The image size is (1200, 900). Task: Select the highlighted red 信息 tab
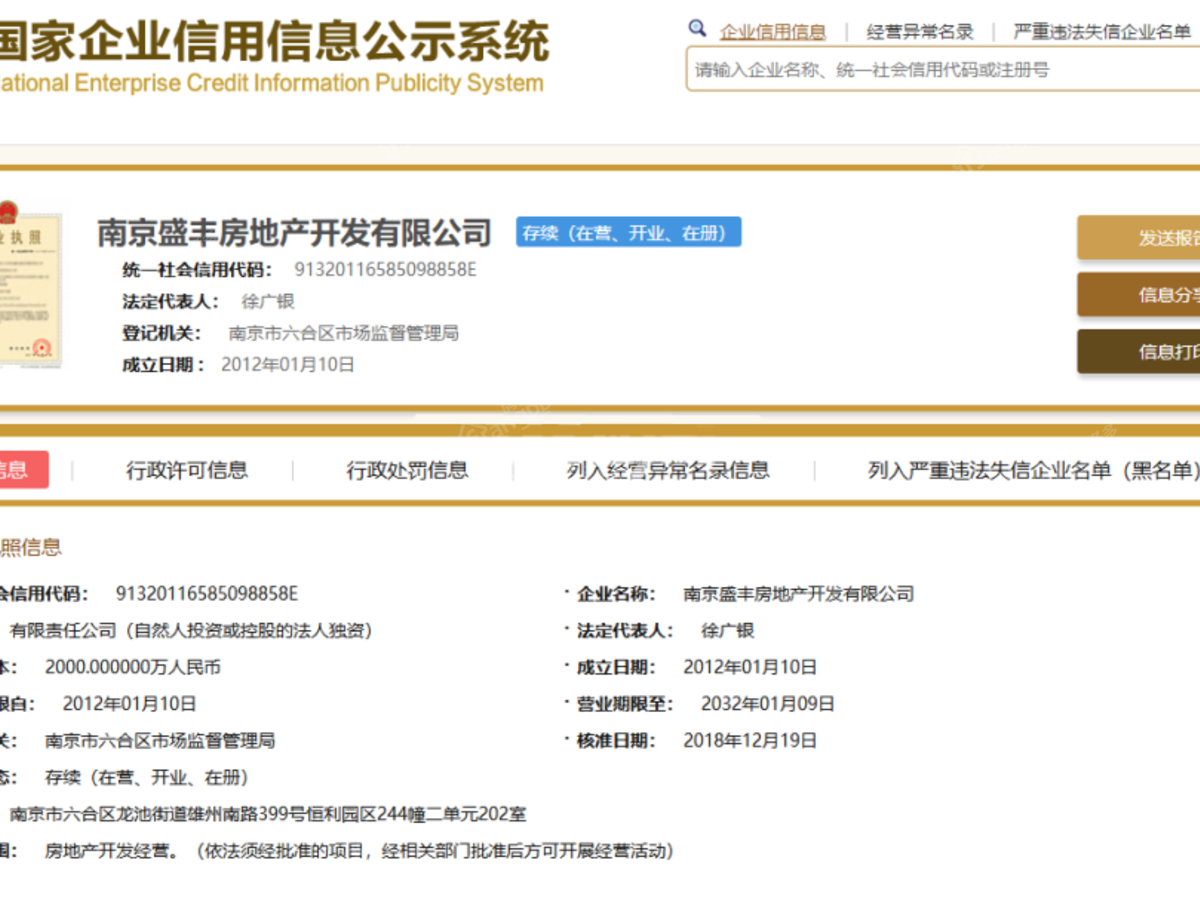click(x=22, y=469)
